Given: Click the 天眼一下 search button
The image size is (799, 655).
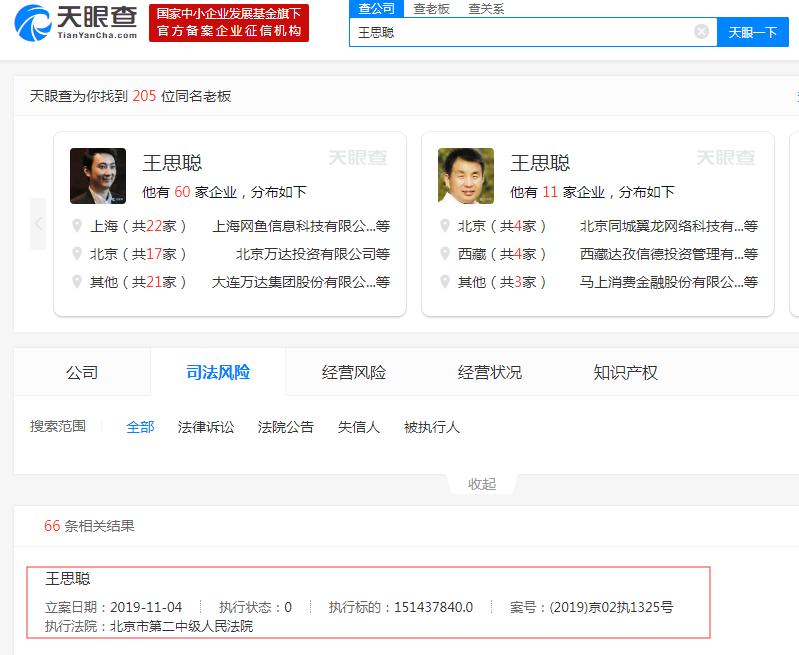Looking at the screenshot, I should click(753, 32).
